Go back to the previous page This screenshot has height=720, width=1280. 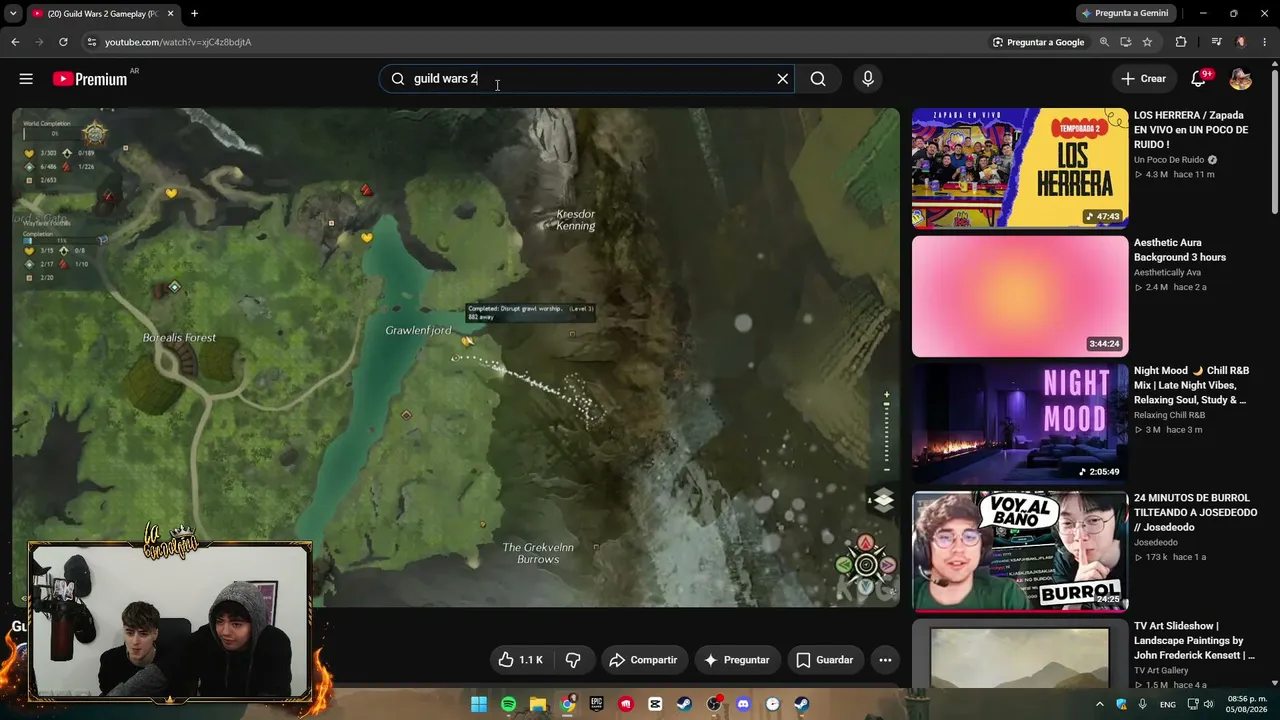tap(15, 42)
